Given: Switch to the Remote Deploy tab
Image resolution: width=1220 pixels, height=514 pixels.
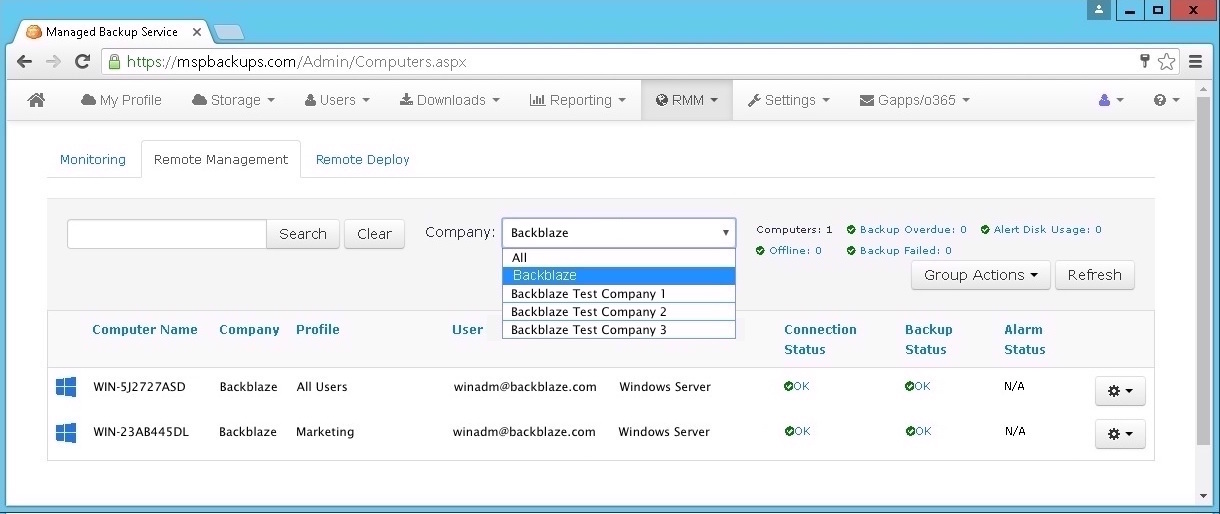Looking at the screenshot, I should coord(363,159).
